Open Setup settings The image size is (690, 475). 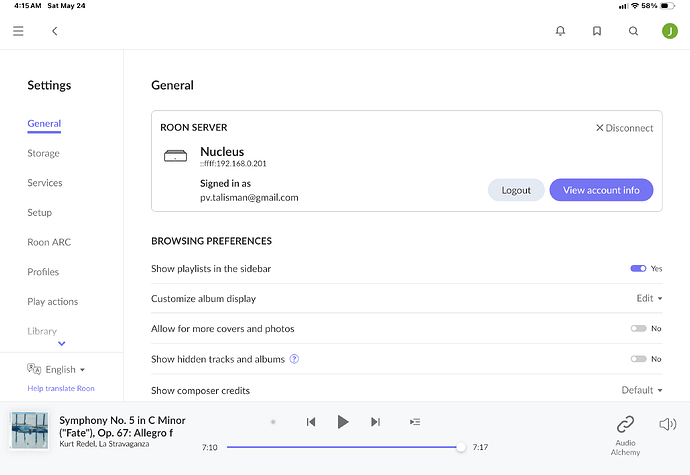(x=39, y=213)
